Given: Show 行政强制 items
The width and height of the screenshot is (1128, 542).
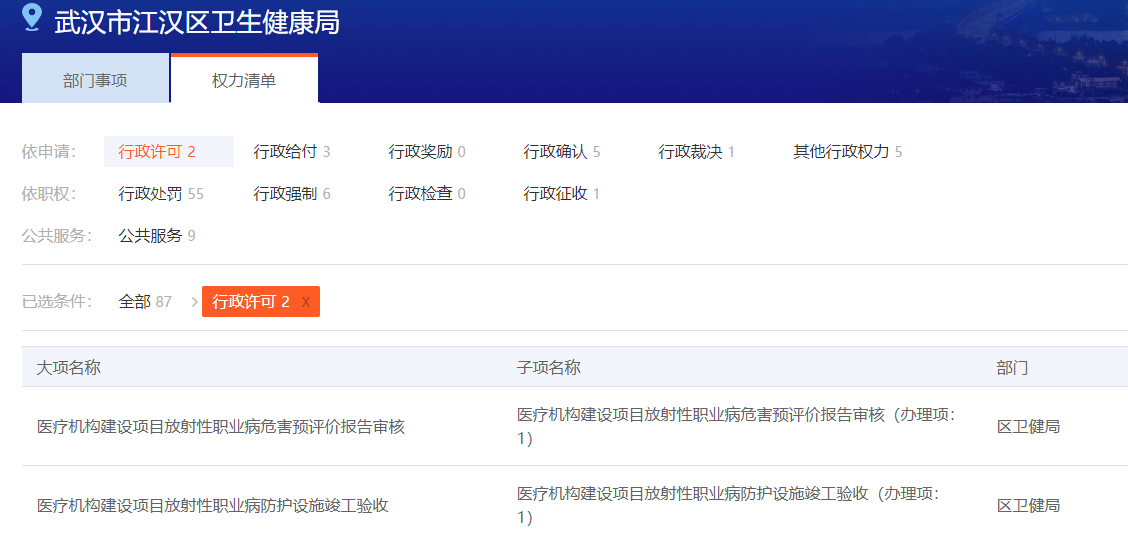Looking at the screenshot, I should click(x=291, y=194).
